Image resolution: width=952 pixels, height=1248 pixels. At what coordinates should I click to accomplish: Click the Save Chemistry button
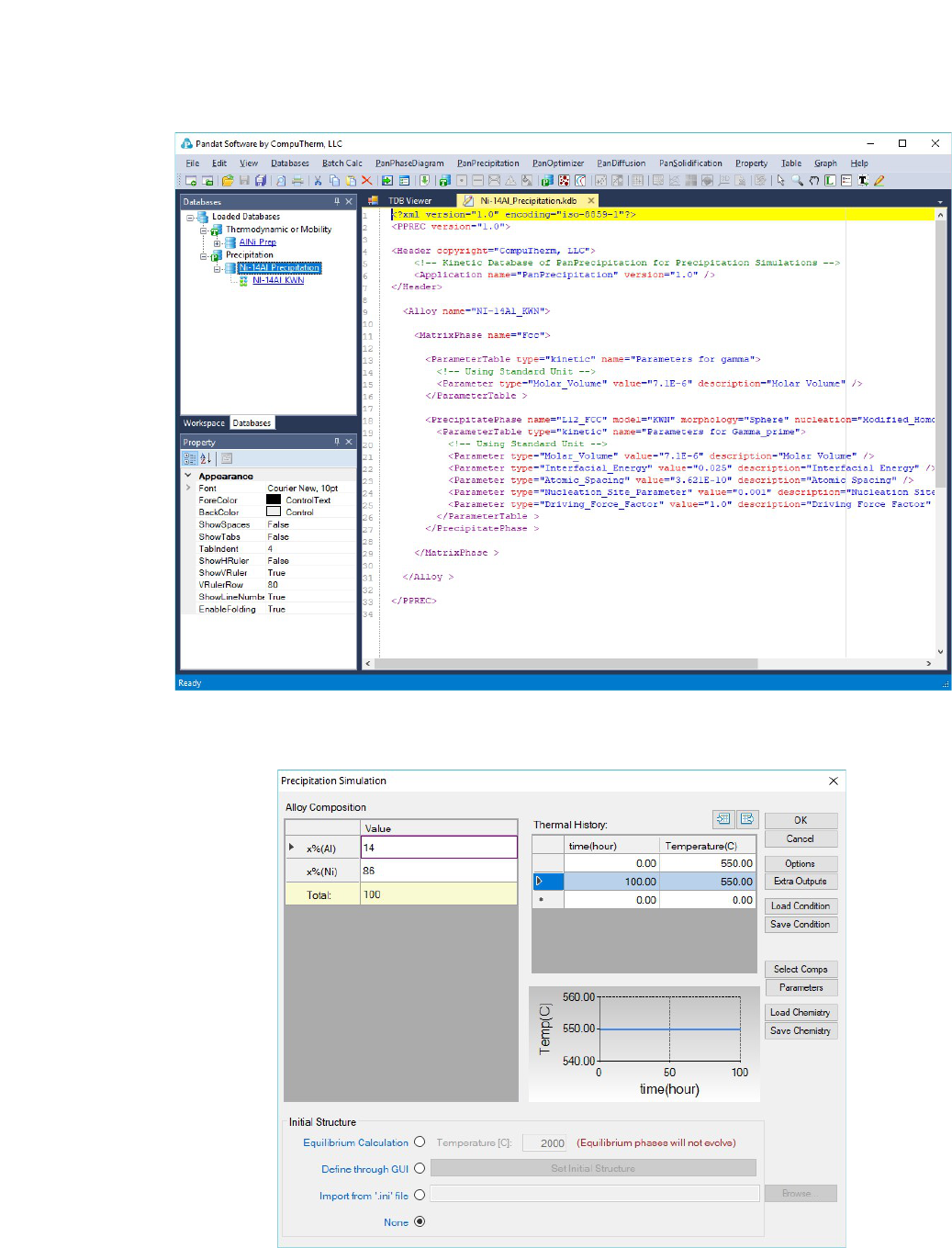tap(801, 1031)
